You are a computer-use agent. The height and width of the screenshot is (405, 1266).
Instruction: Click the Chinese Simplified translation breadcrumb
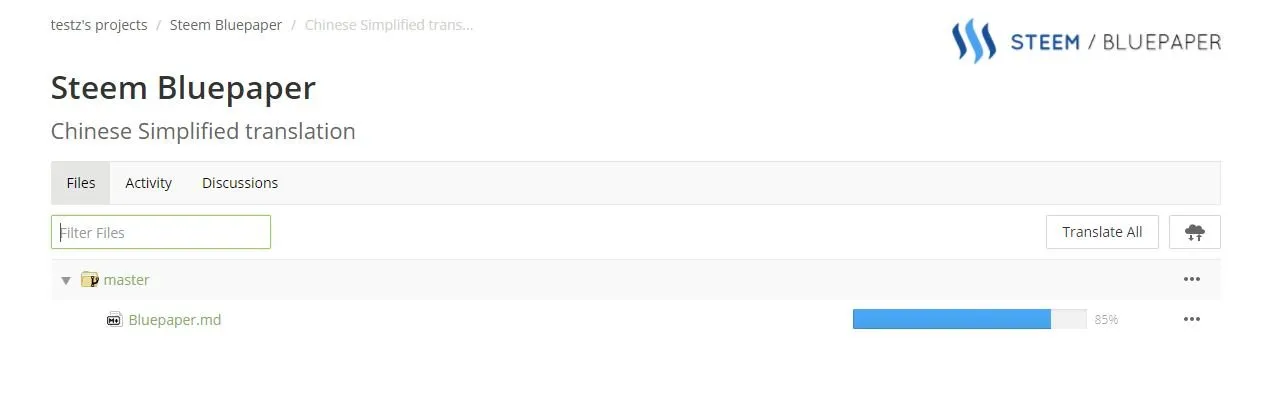pyautogui.click(x=388, y=25)
